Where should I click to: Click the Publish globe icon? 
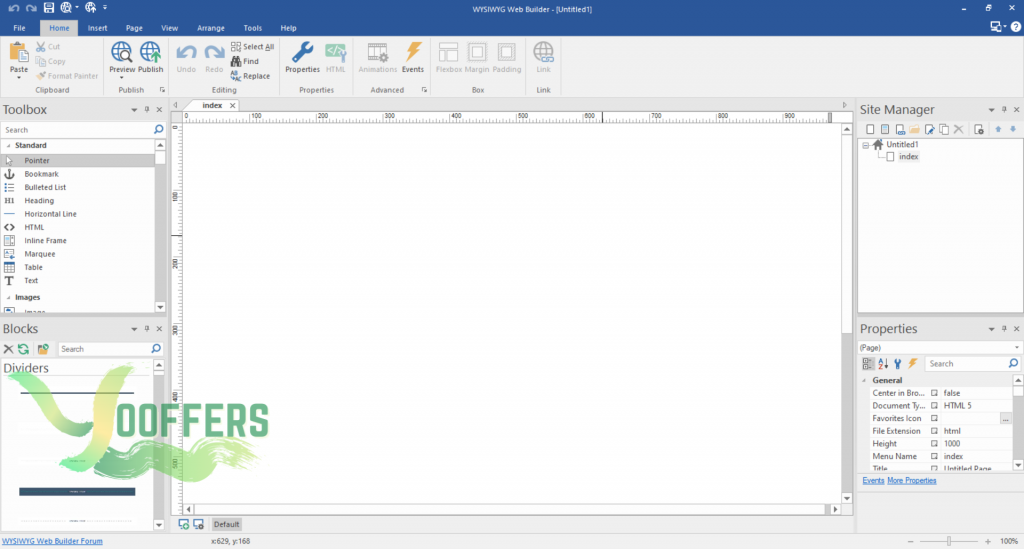[150, 52]
